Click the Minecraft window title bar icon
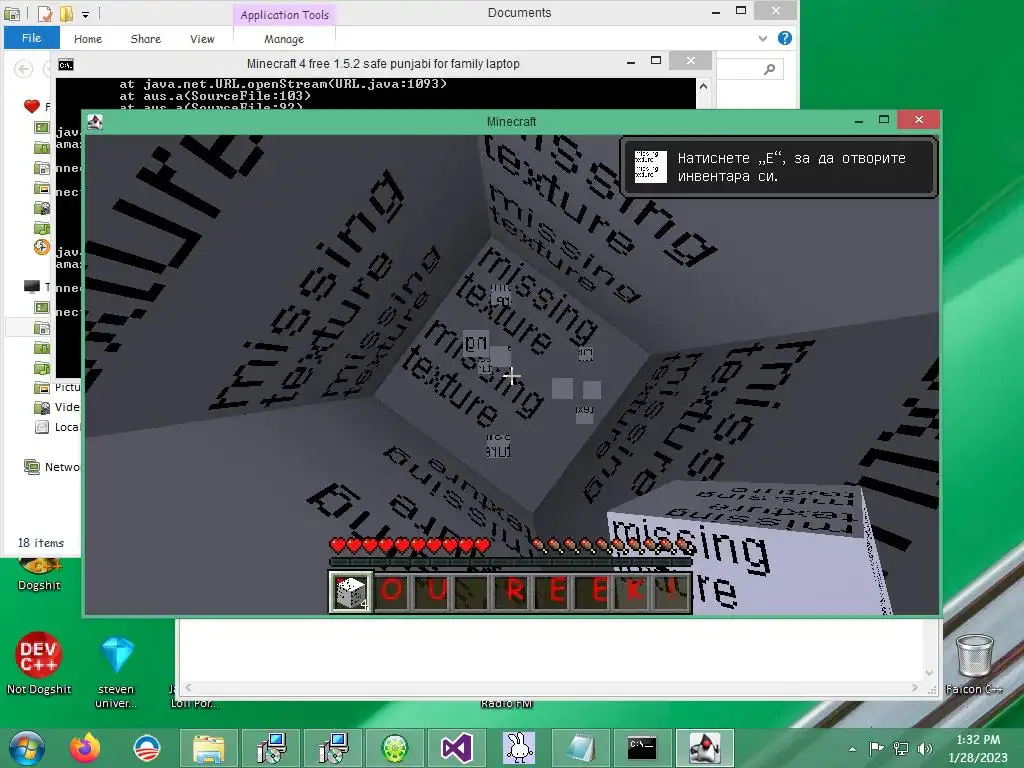Image resolution: width=1024 pixels, height=768 pixels. pos(95,121)
